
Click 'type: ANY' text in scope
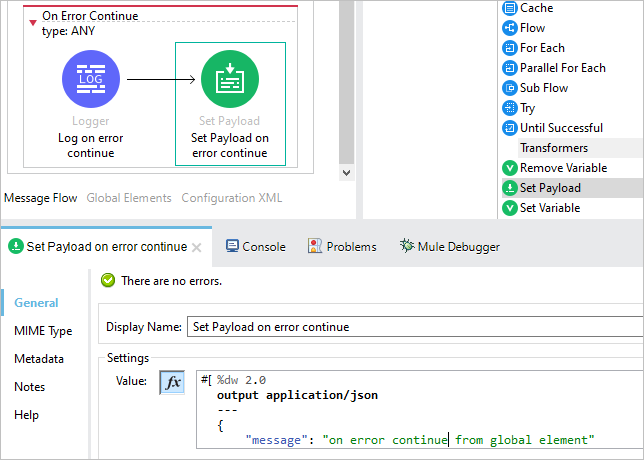click(68, 31)
